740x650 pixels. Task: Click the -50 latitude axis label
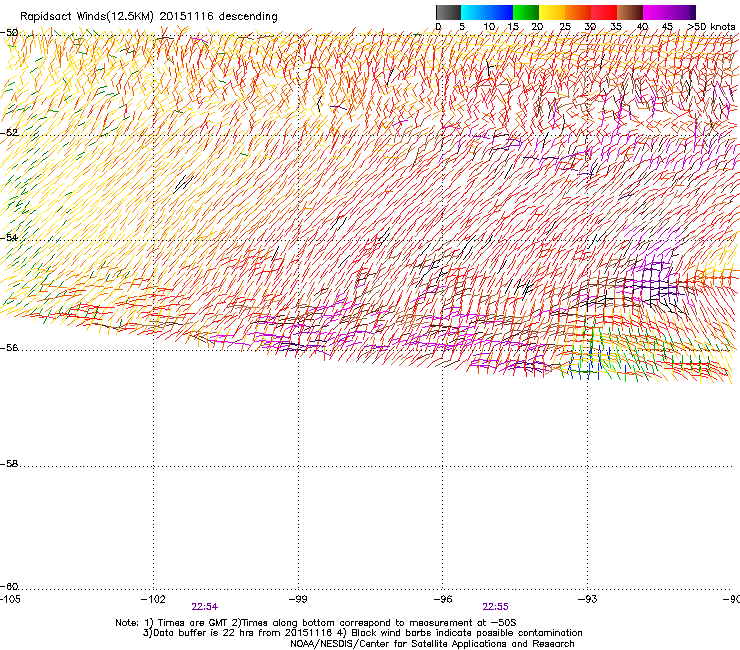pos(9,33)
